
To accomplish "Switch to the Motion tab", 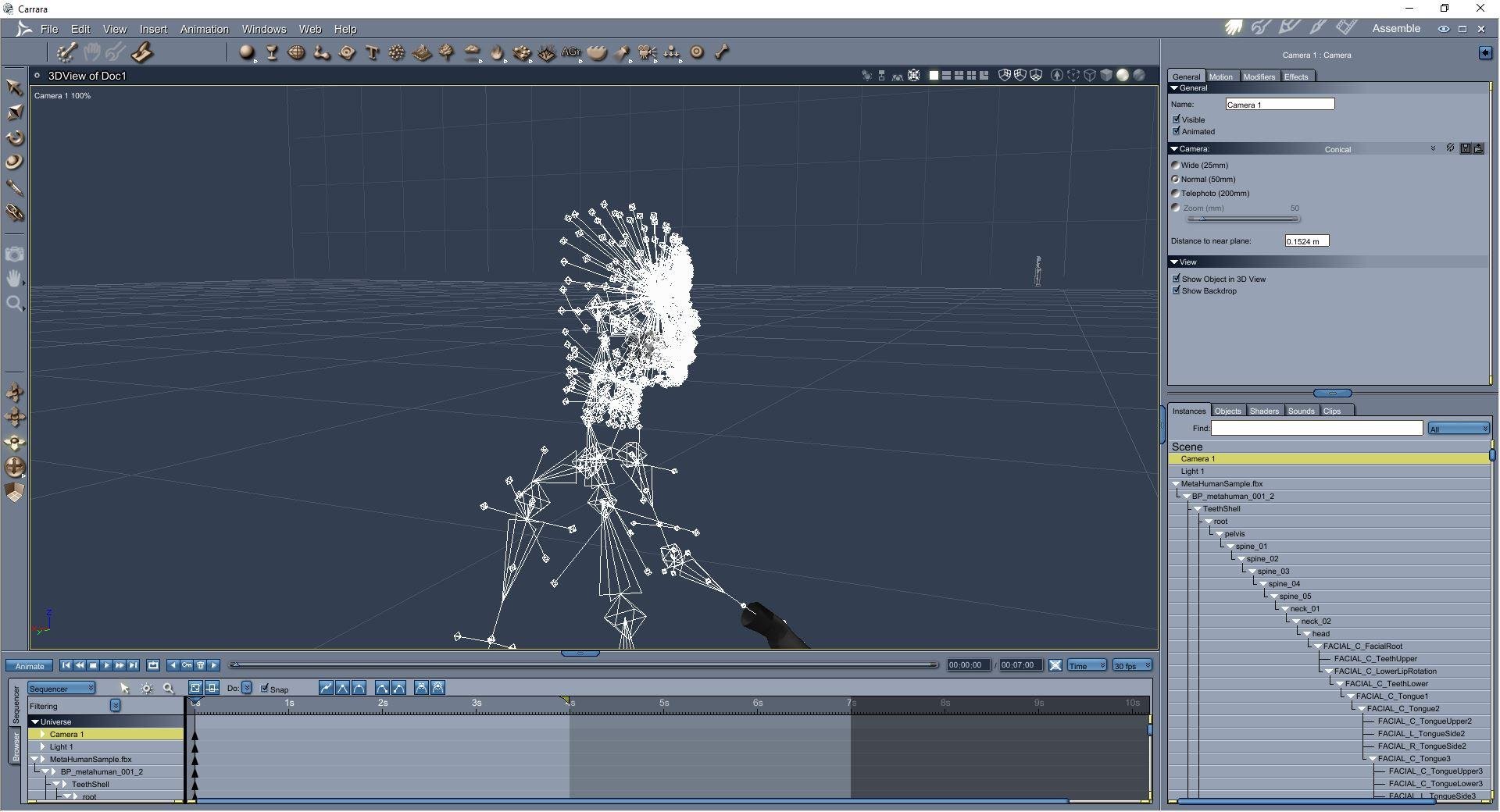I will point(1220,77).
